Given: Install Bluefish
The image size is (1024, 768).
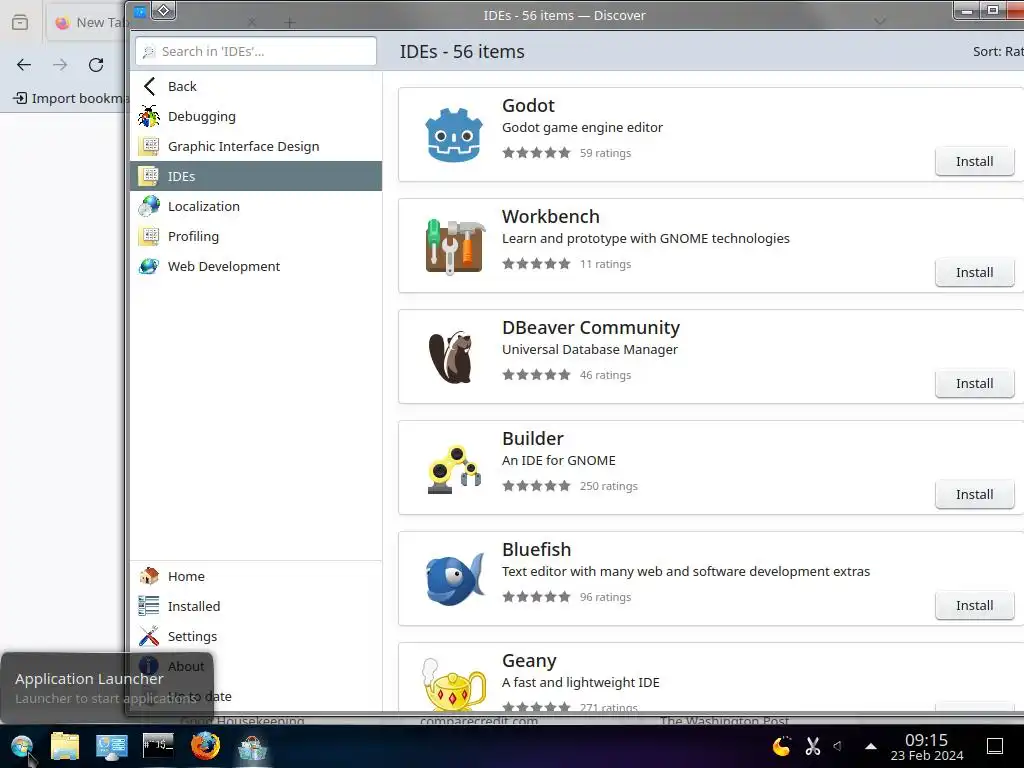Looking at the screenshot, I should coord(974,605).
